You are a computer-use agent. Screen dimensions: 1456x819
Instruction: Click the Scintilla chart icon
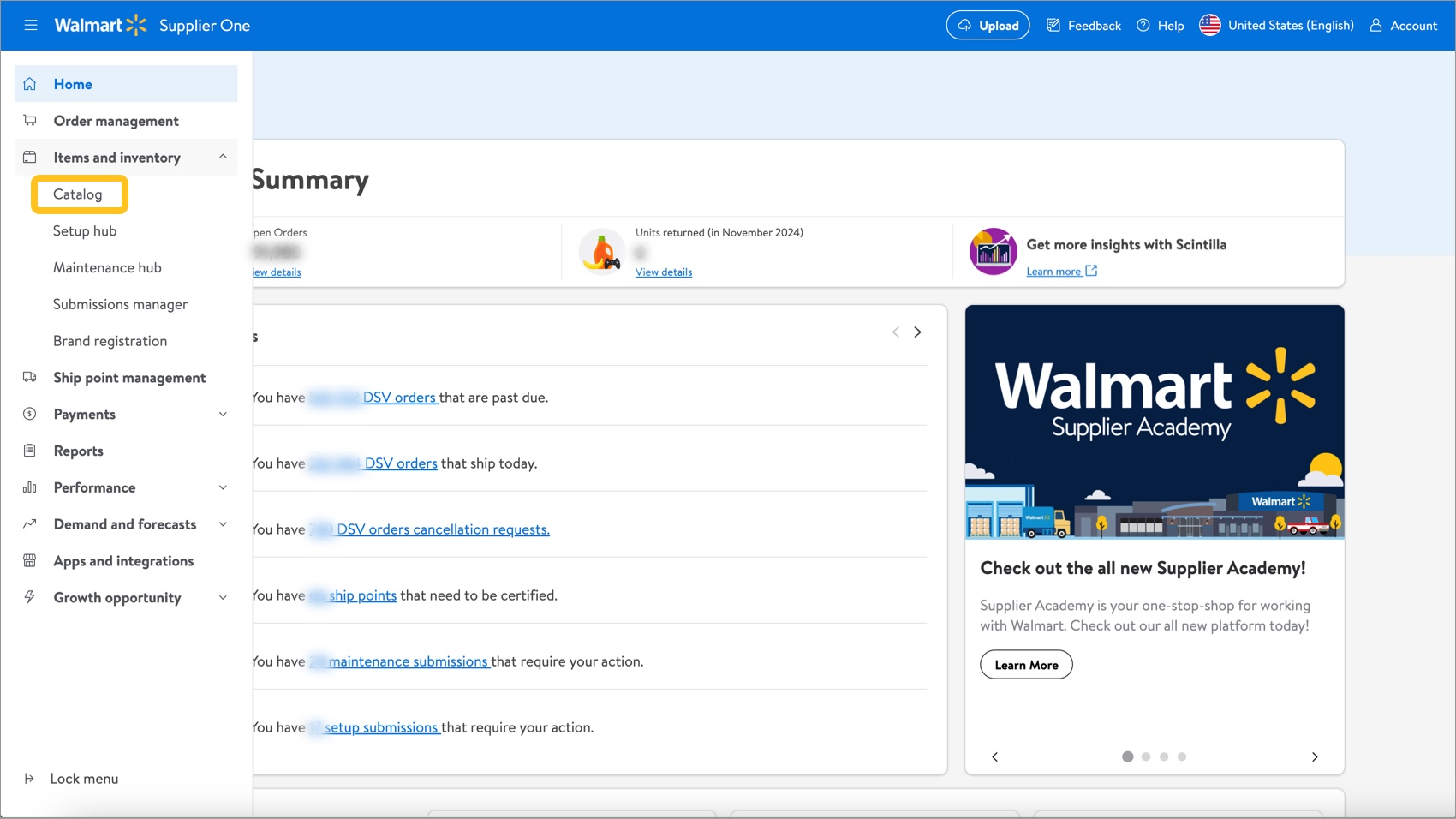pos(993,251)
